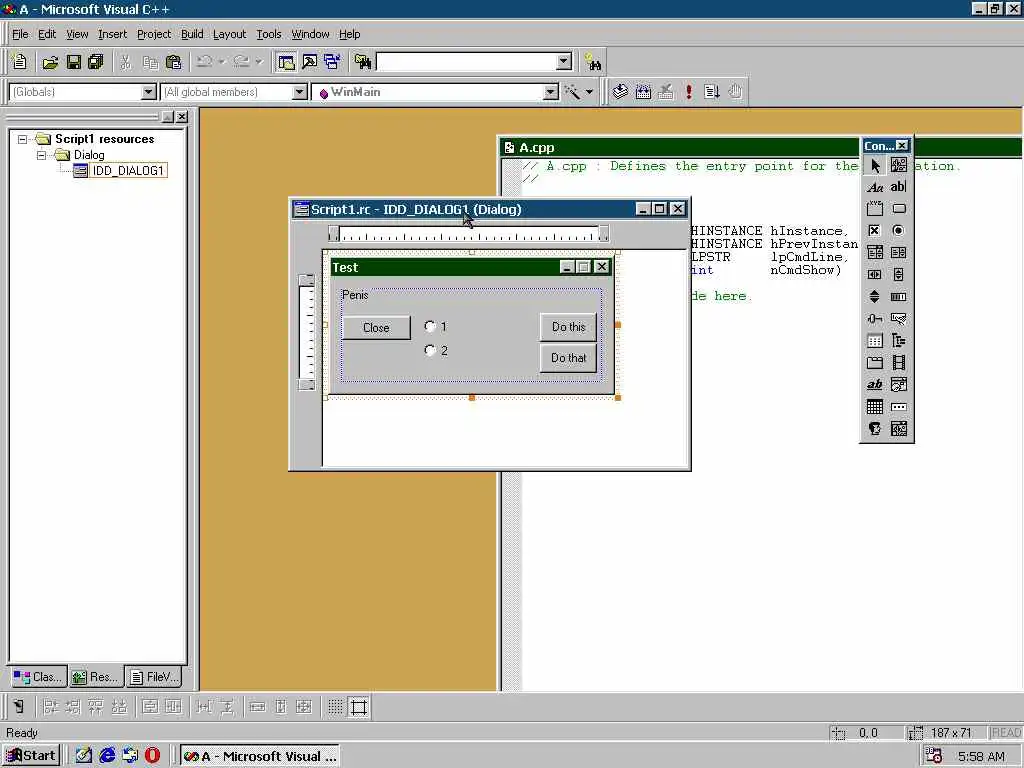Click the Build toolbar icon
This screenshot has width=1024, height=768.
click(643, 92)
